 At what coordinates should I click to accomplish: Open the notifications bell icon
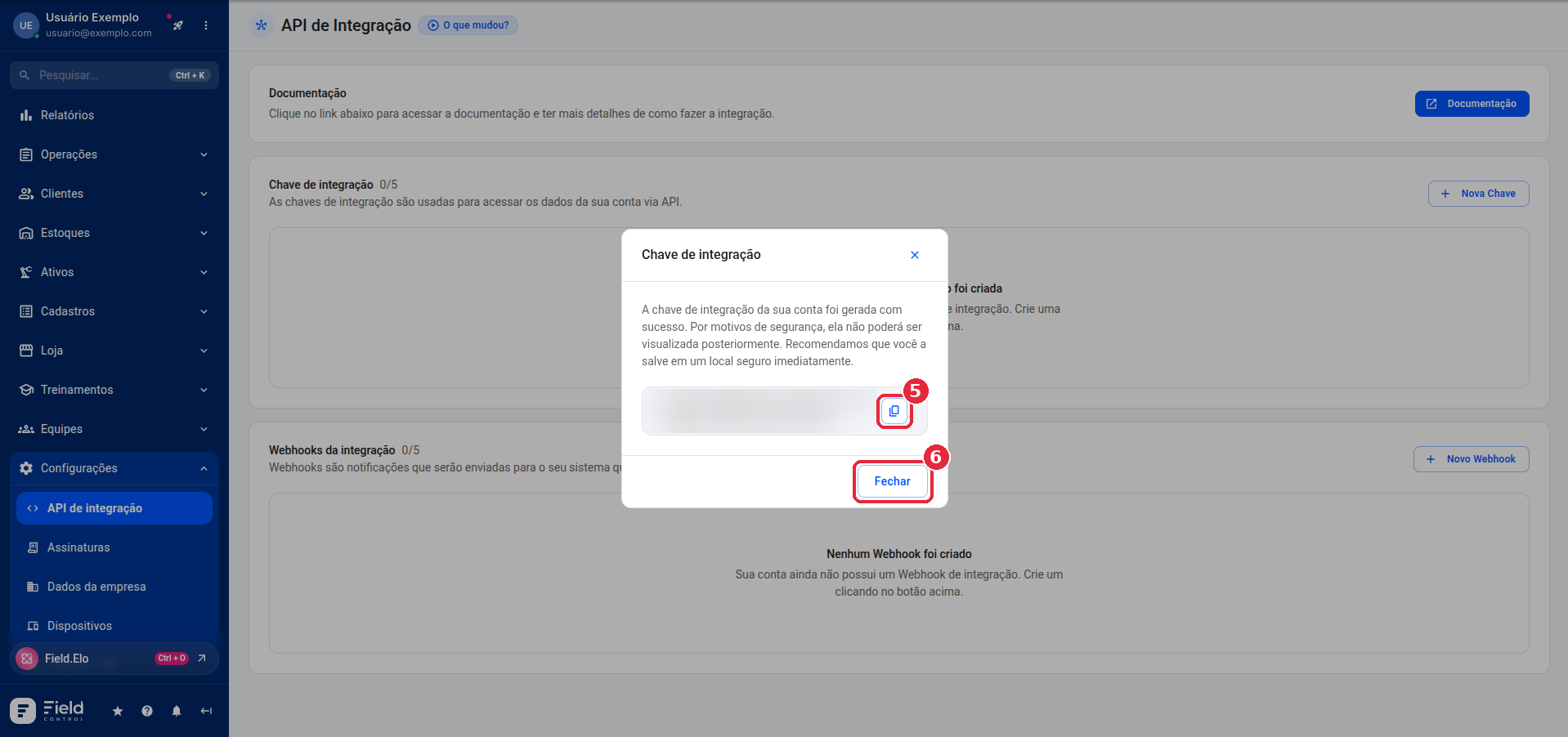pyautogui.click(x=177, y=711)
